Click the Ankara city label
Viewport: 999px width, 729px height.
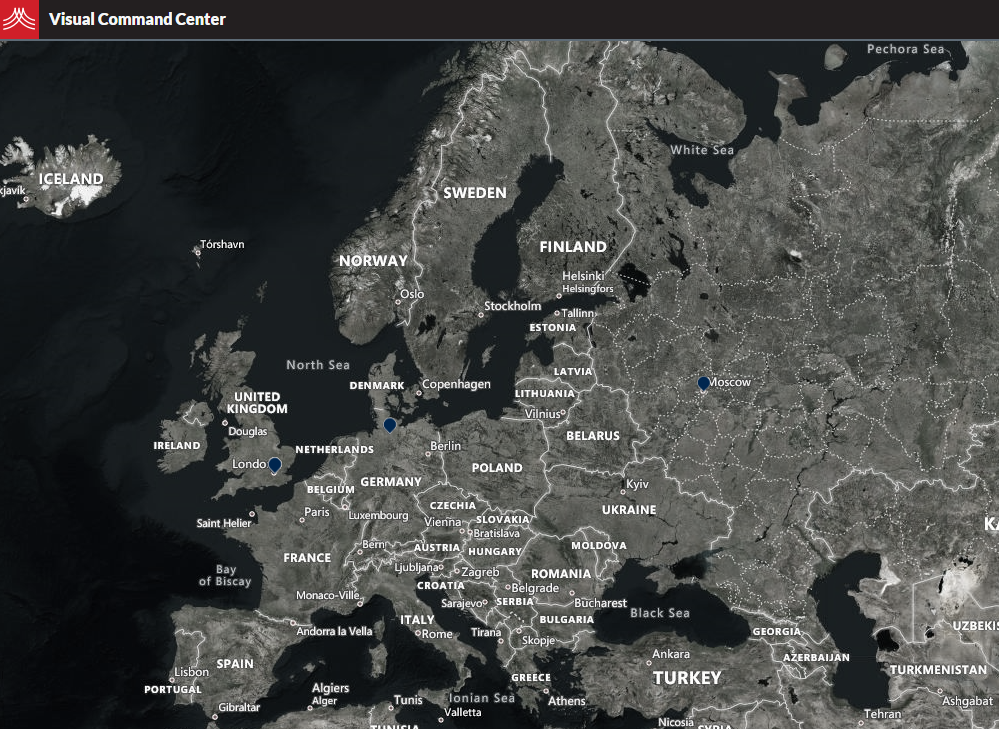(x=671, y=654)
